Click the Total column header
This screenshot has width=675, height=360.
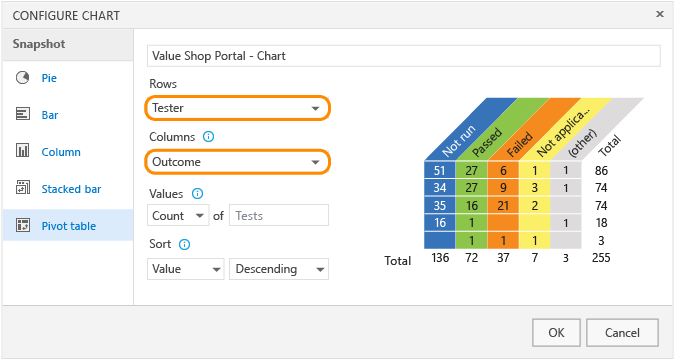610,146
